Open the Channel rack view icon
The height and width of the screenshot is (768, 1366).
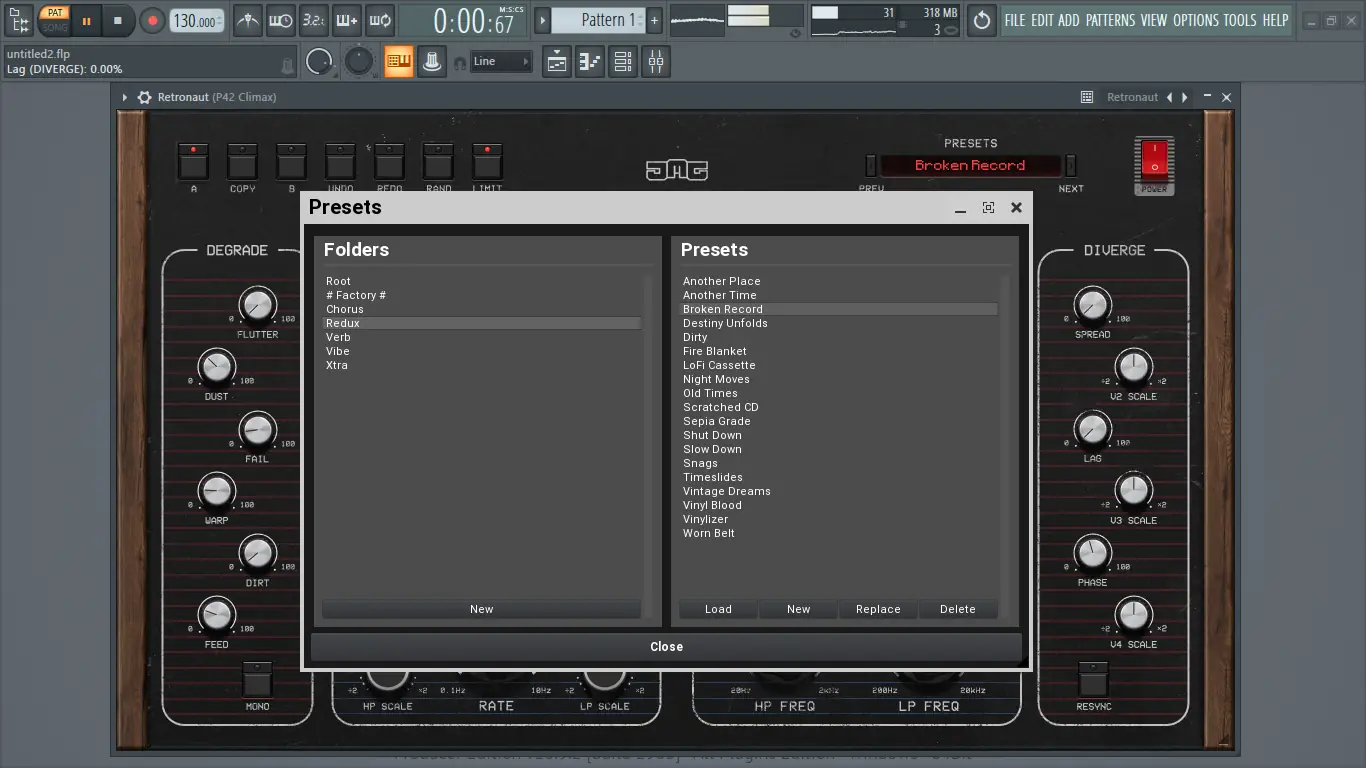(x=623, y=62)
